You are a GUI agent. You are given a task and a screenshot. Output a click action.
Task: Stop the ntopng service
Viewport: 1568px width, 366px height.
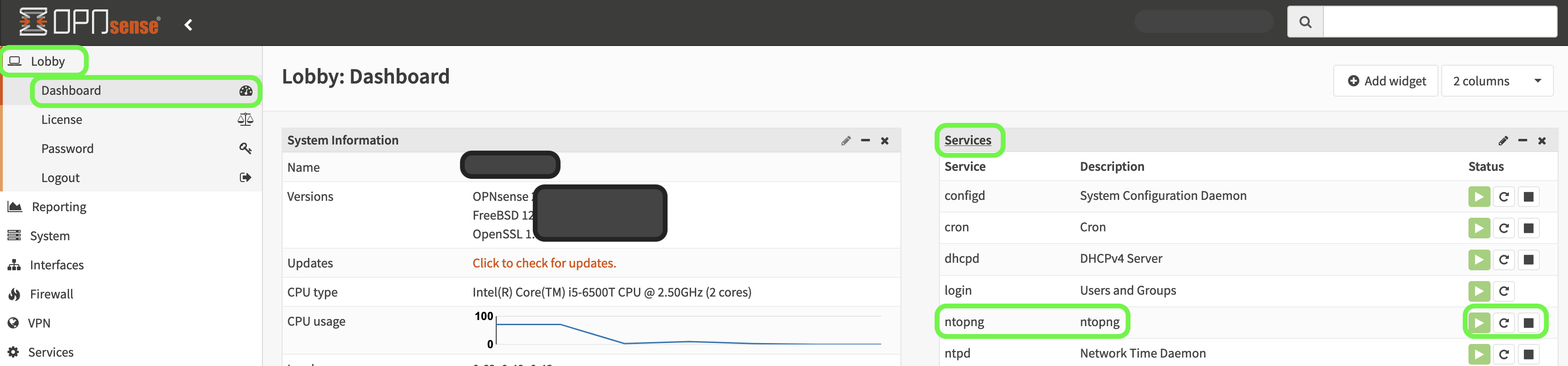(1529, 323)
